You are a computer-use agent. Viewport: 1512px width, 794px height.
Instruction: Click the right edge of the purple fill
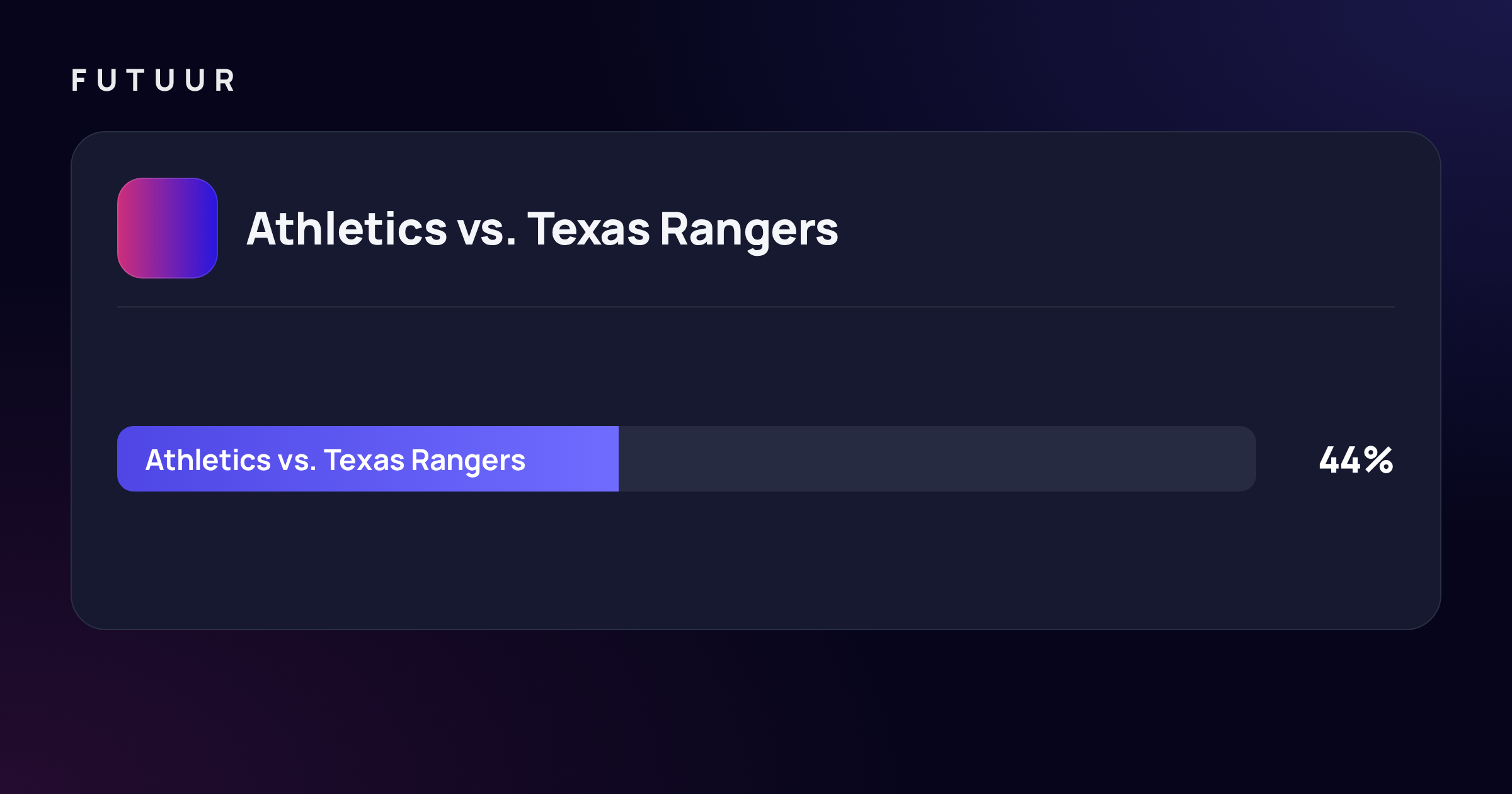[616, 459]
